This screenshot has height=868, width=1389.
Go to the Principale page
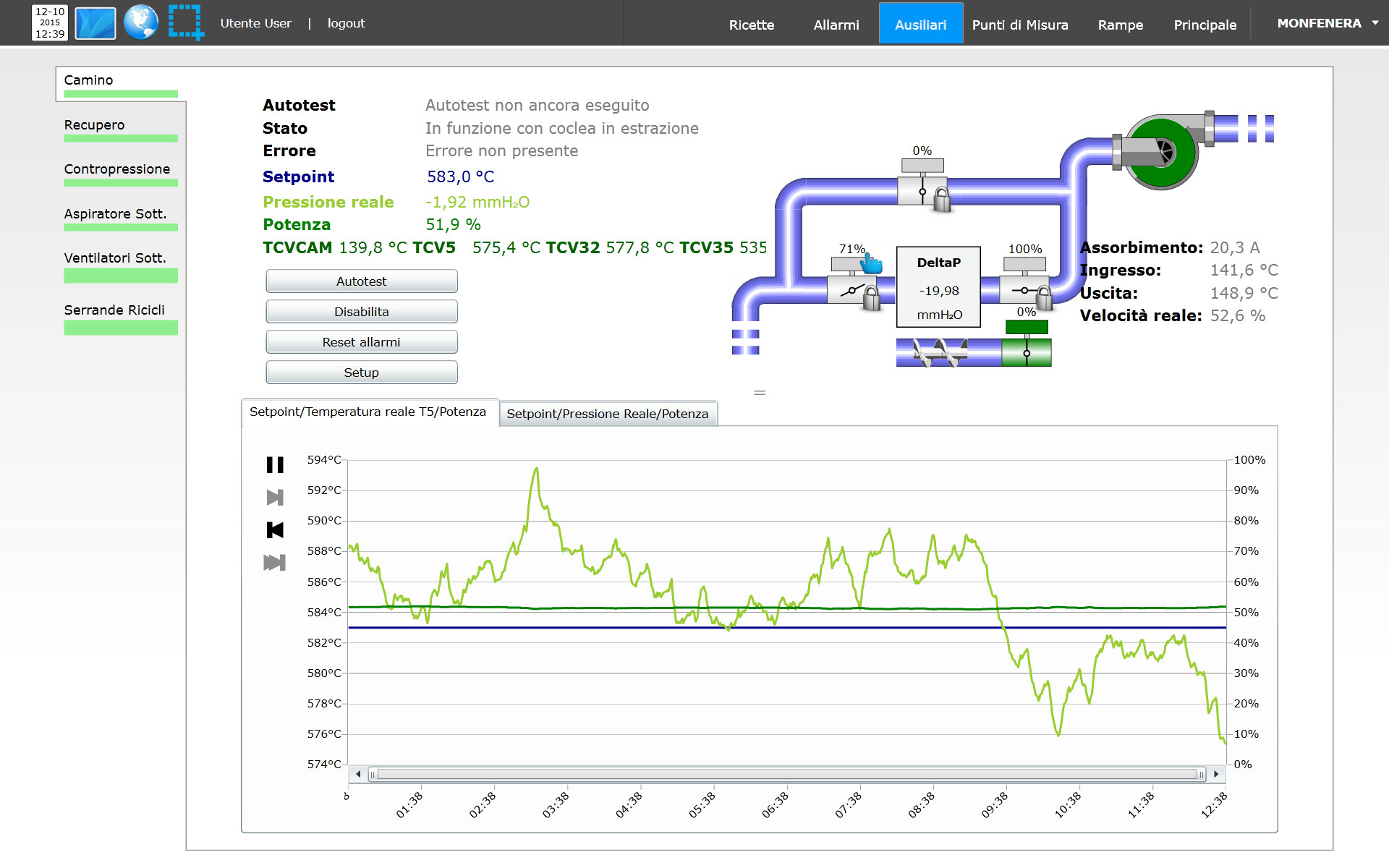tap(1205, 25)
